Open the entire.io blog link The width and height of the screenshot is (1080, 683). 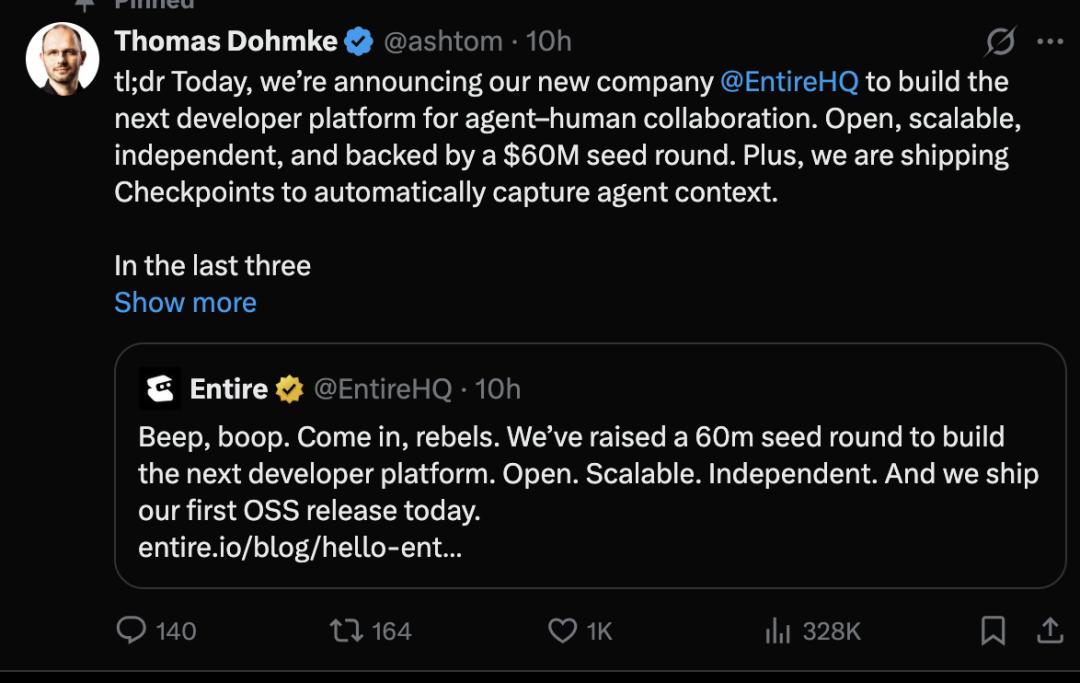coord(300,548)
